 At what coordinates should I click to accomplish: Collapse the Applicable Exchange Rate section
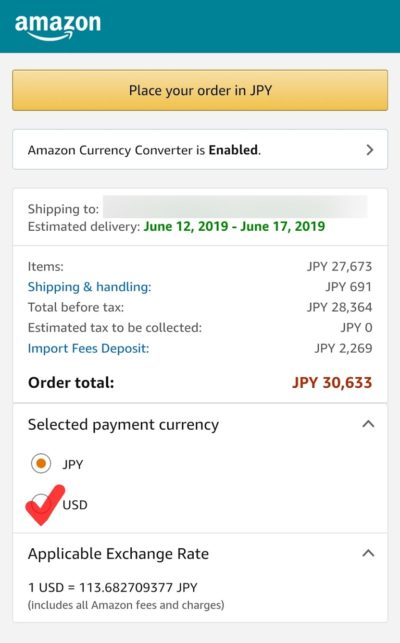[x=368, y=554]
